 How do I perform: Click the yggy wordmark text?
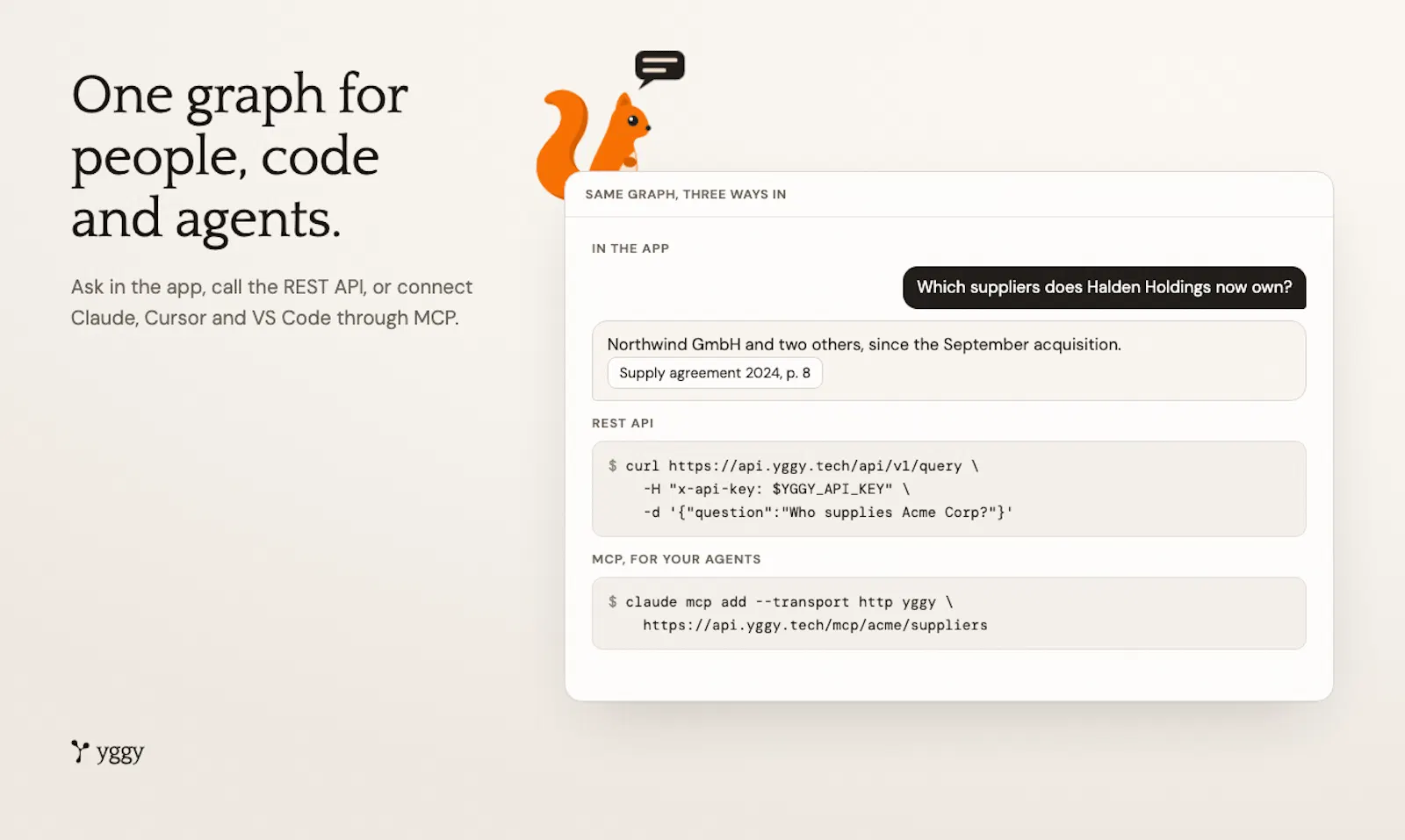tap(120, 753)
